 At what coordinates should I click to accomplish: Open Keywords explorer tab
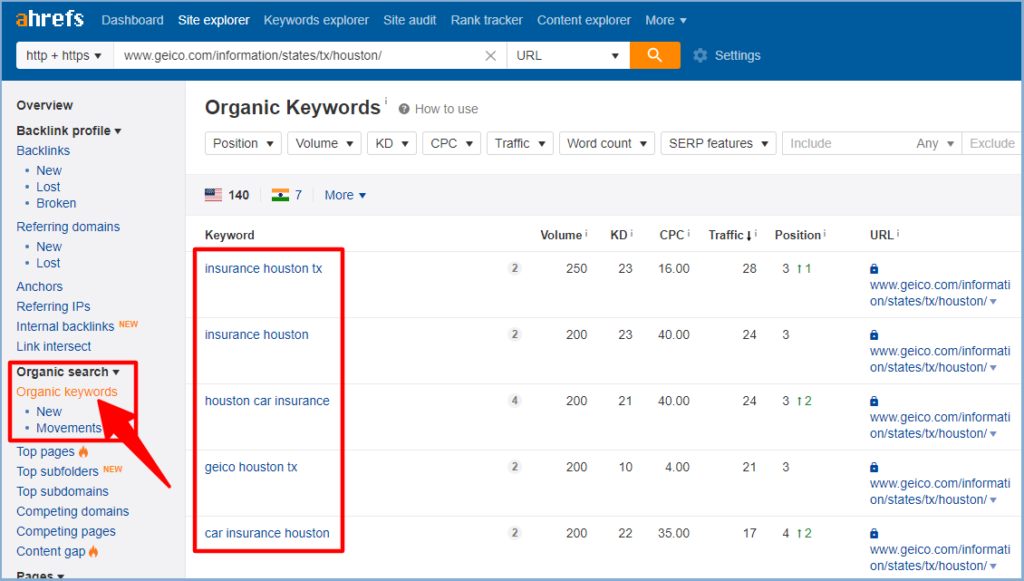click(x=316, y=20)
